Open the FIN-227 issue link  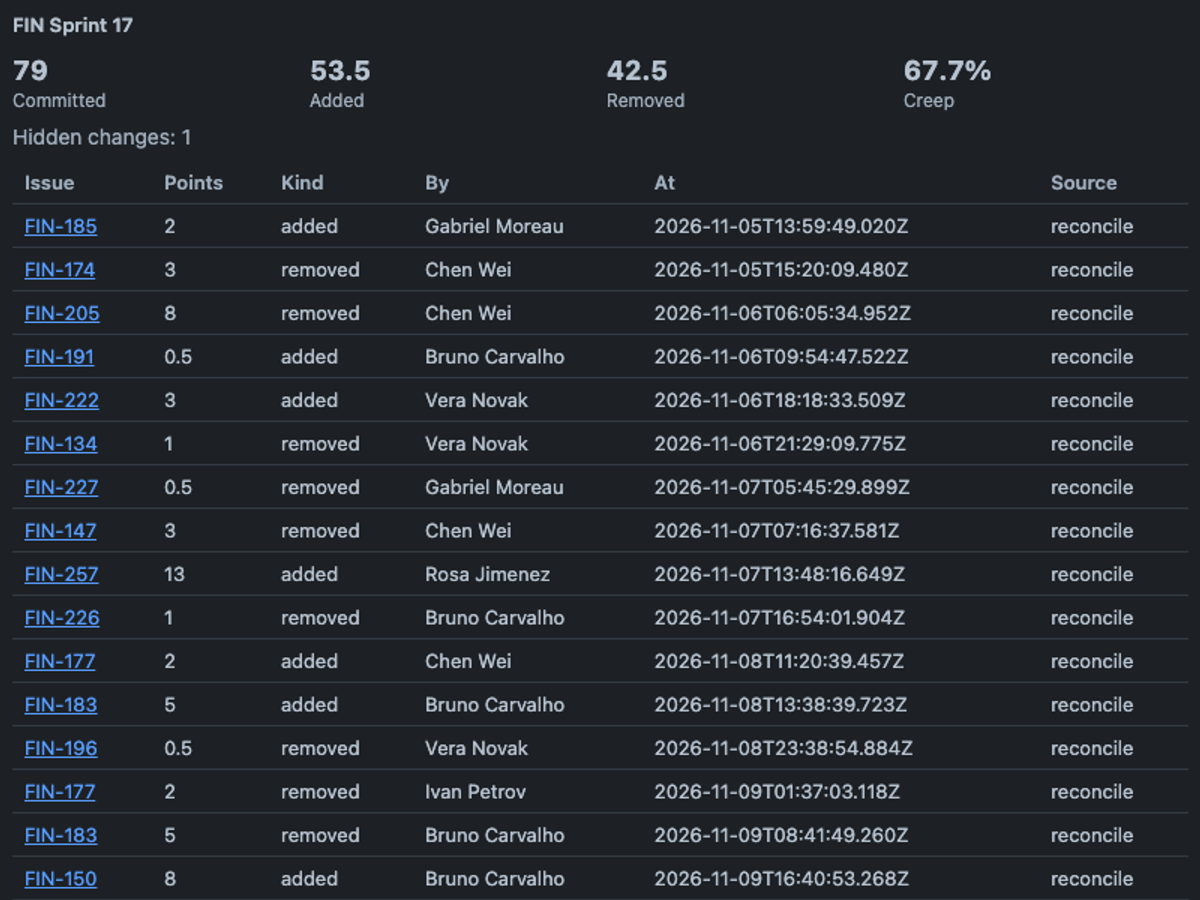(x=62, y=487)
